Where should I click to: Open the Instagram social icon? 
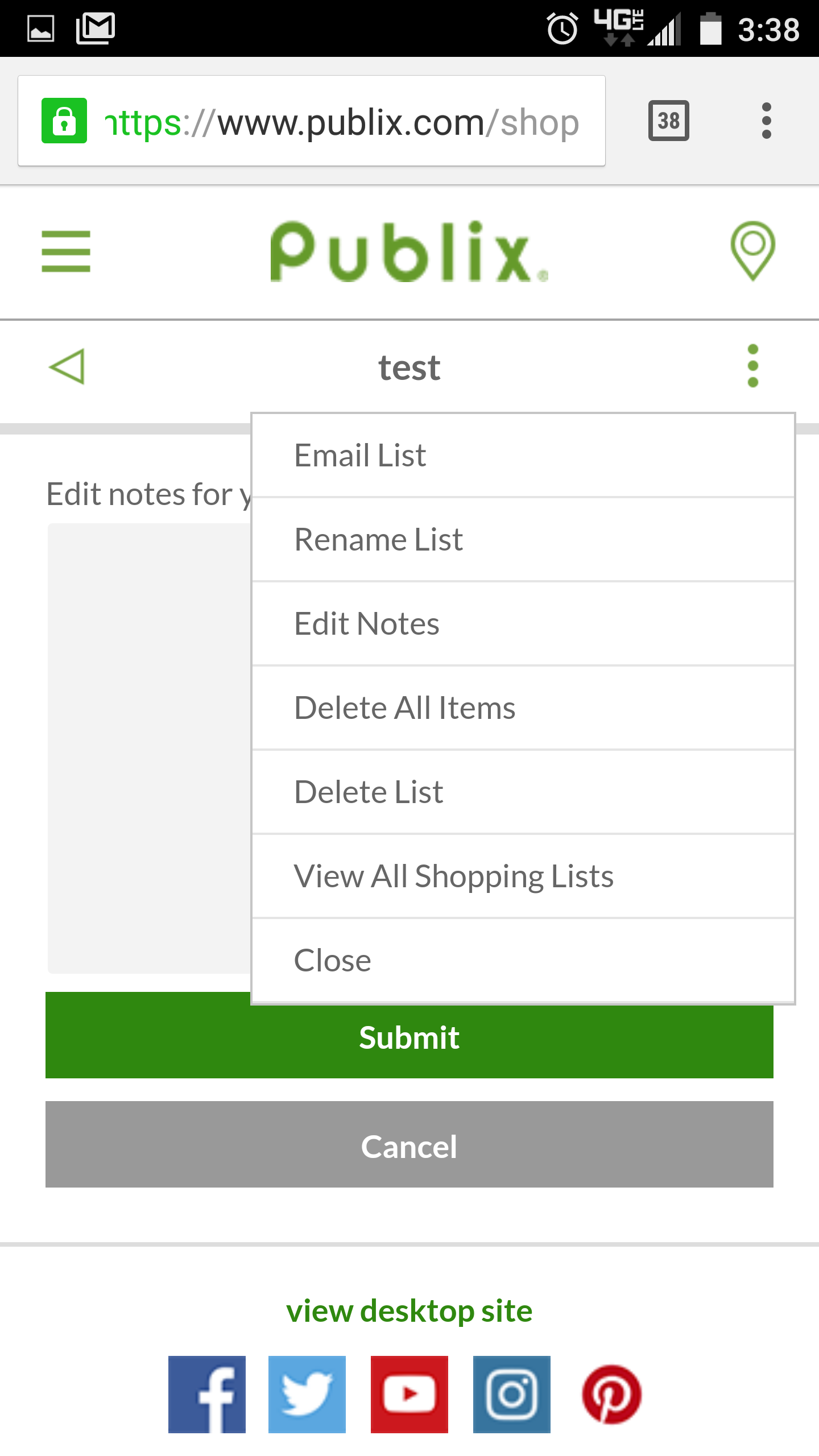[512, 1394]
